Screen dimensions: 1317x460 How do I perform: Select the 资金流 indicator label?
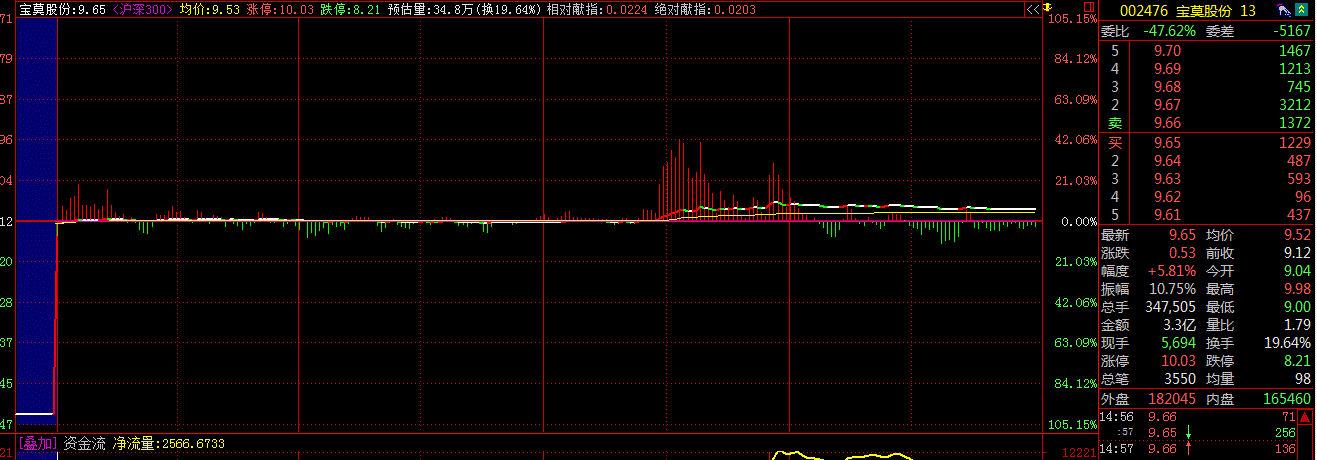[x=84, y=442]
